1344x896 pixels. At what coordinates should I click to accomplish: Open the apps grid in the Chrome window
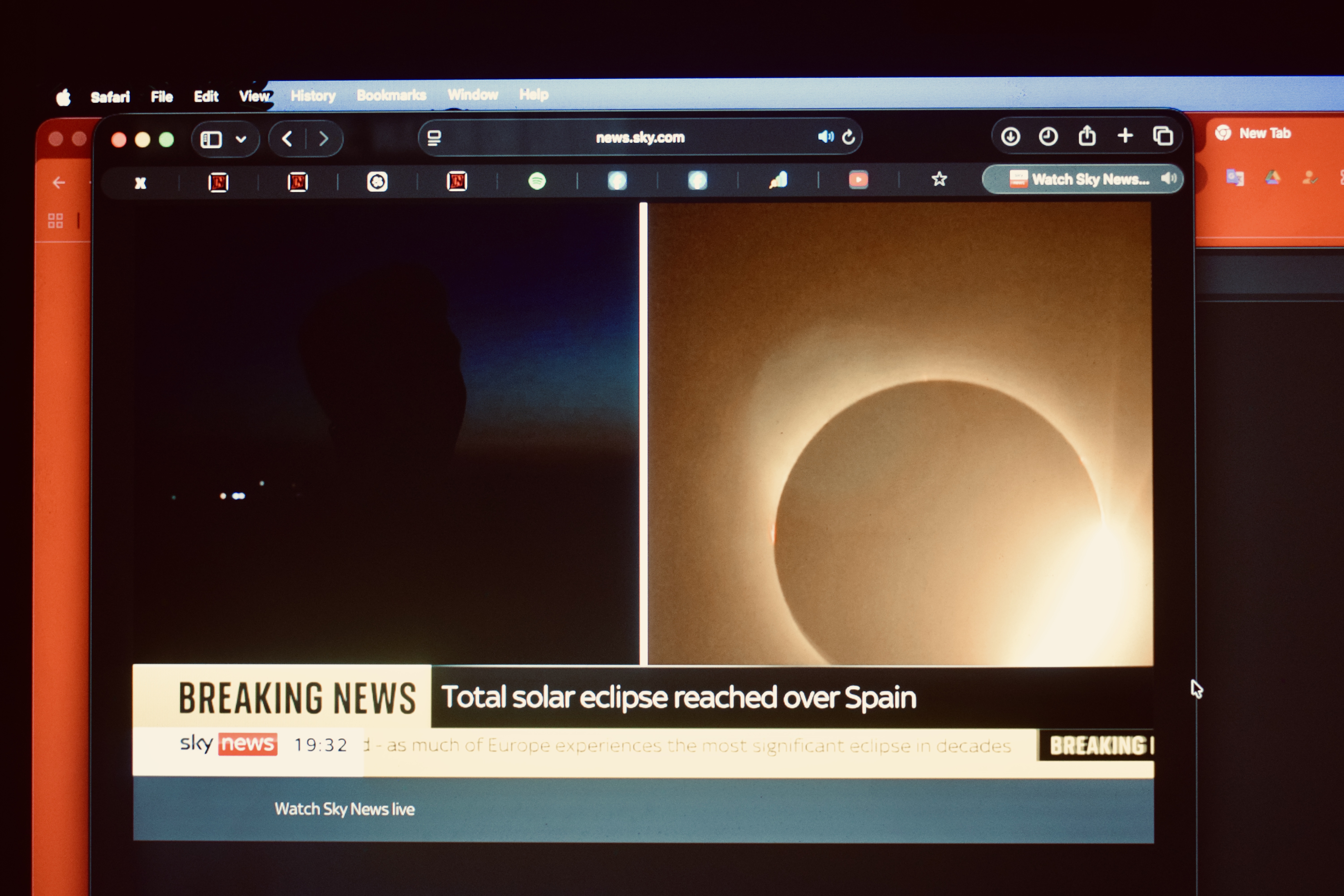pos(55,221)
